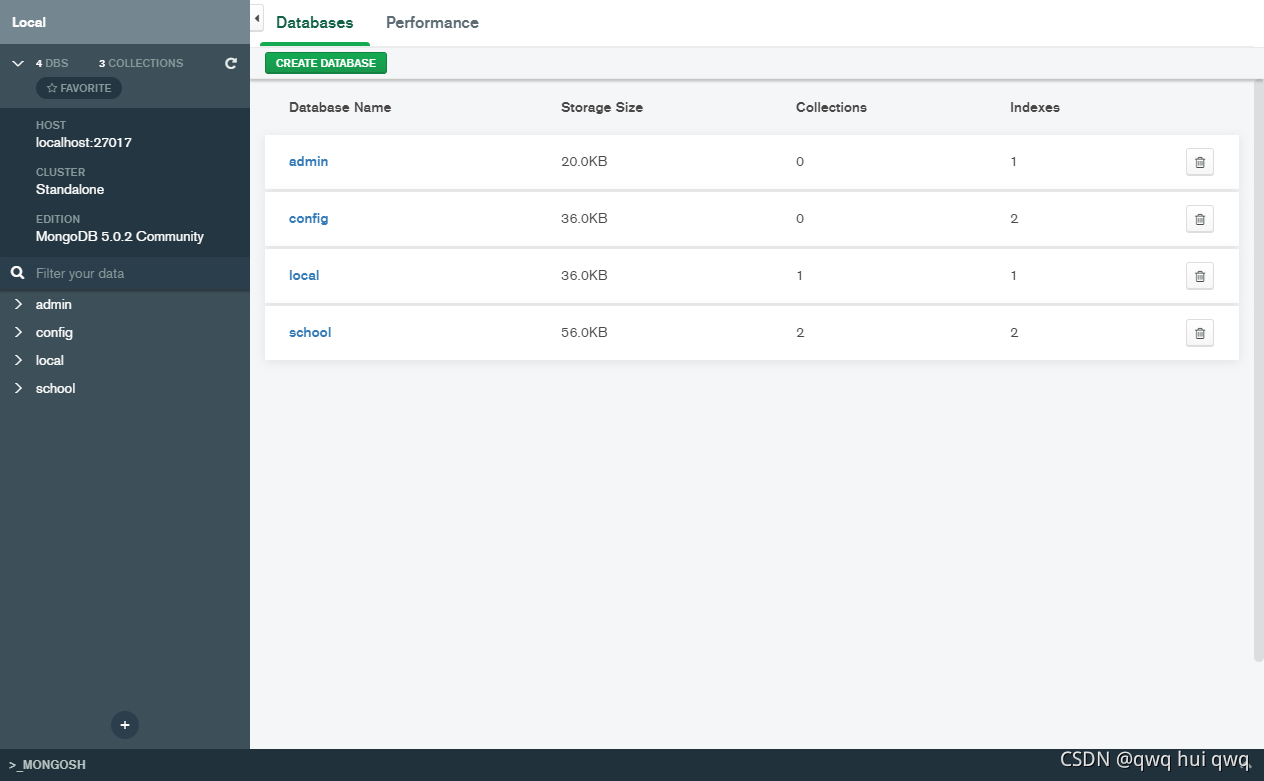Screen dimensions: 1264x781
Task: Expand the config database in sidebar
Action: pyautogui.click(x=18, y=332)
